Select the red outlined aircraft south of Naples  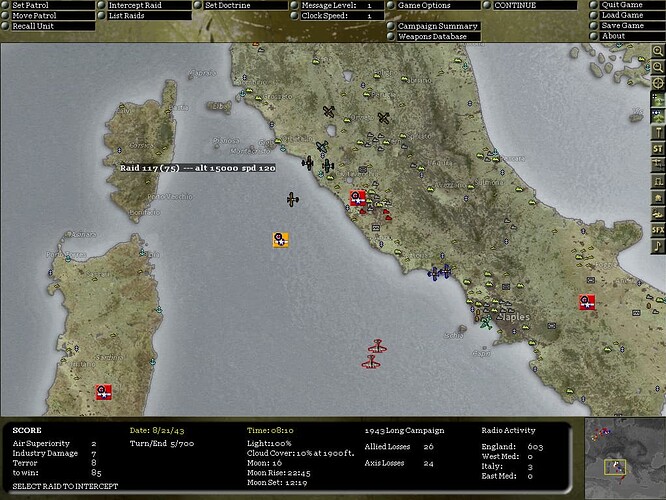click(x=376, y=347)
